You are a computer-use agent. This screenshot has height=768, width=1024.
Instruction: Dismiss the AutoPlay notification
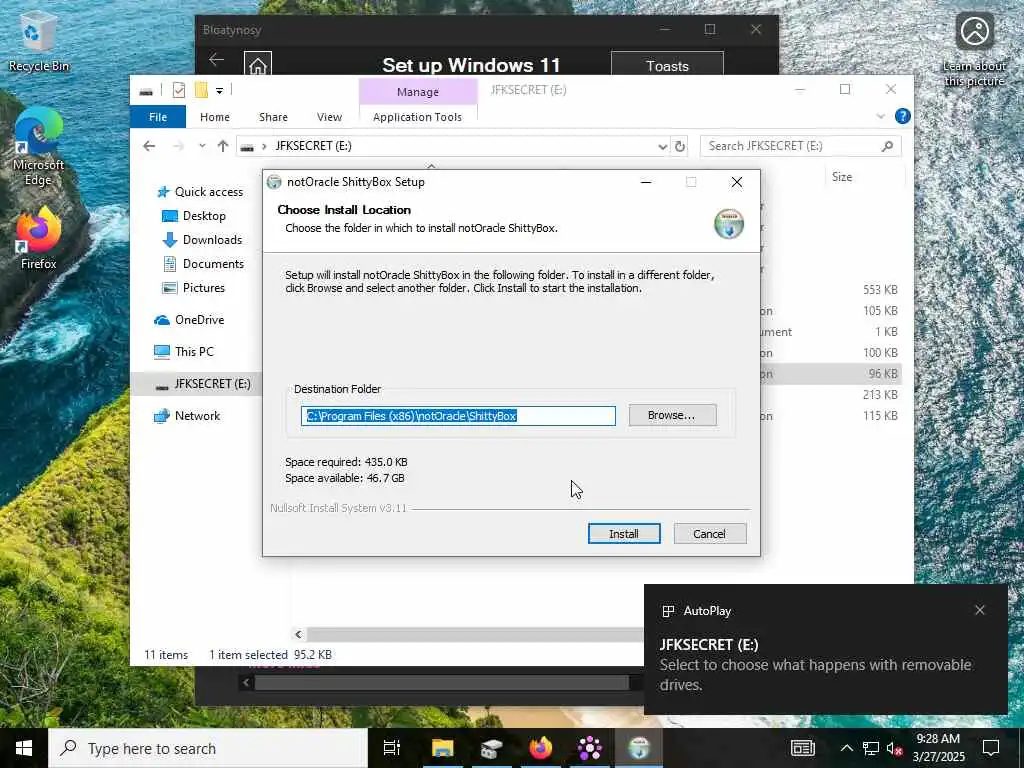980,610
